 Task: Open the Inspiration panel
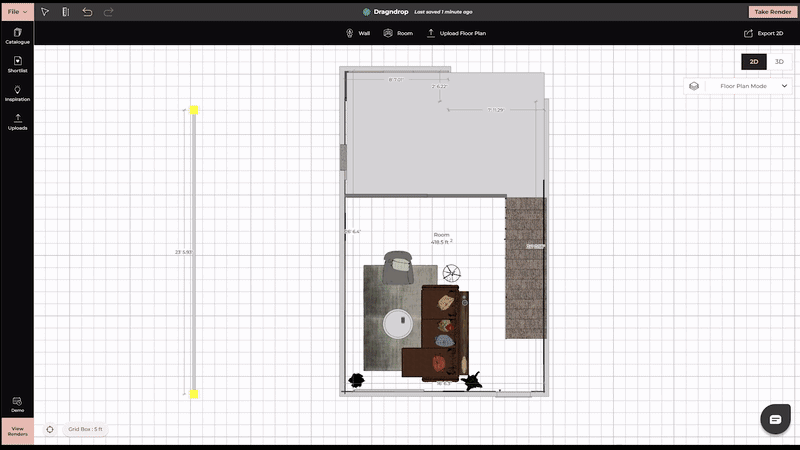[17, 93]
